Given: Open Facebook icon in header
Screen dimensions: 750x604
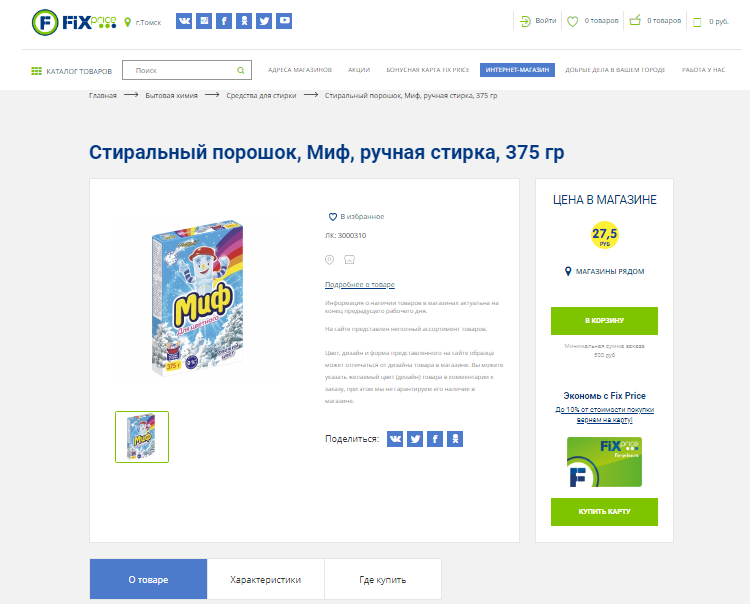Looking at the screenshot, I should 224,21.
